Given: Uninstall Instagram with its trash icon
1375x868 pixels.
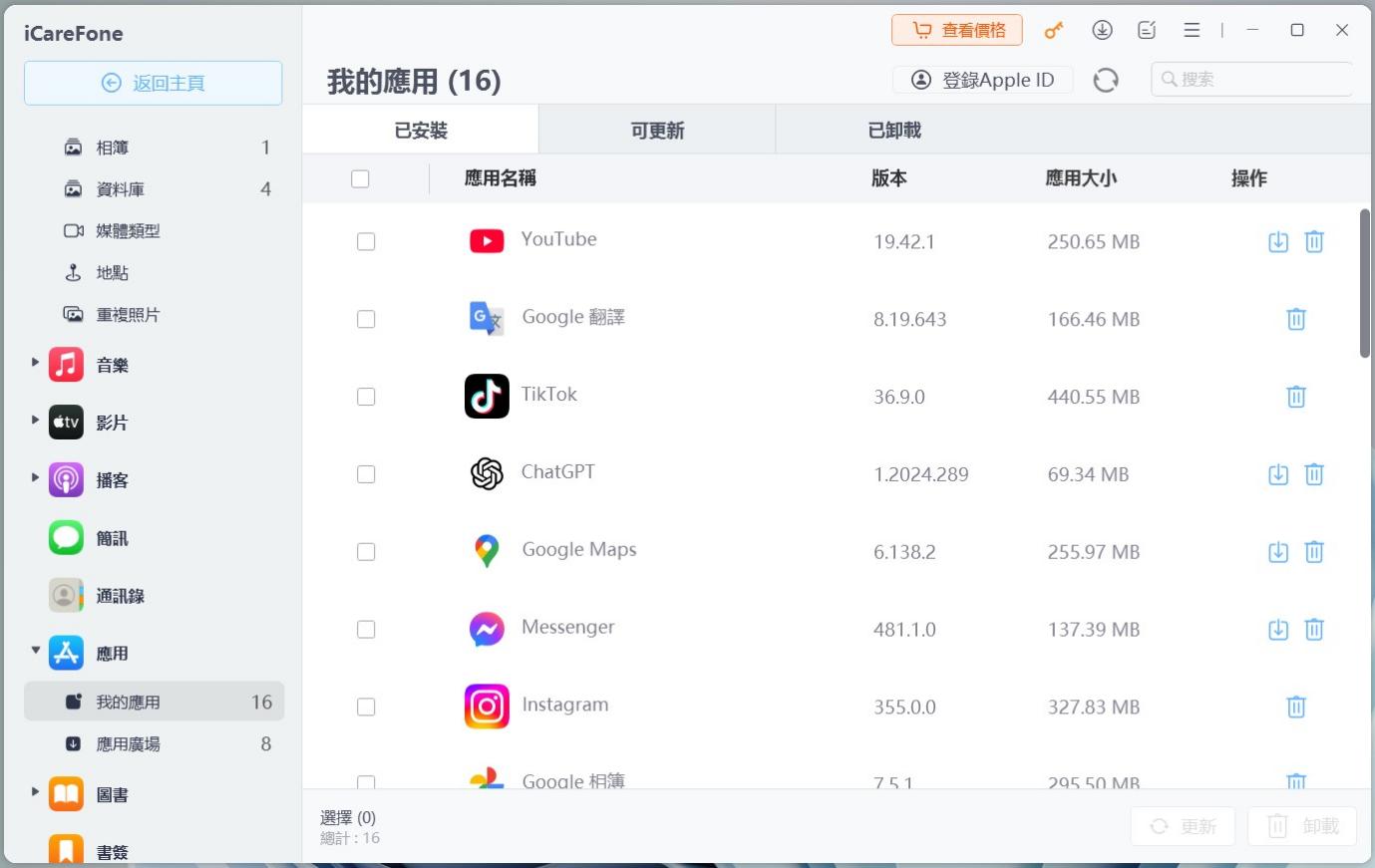Looking at the screenshot, I should click(1296, 707).
